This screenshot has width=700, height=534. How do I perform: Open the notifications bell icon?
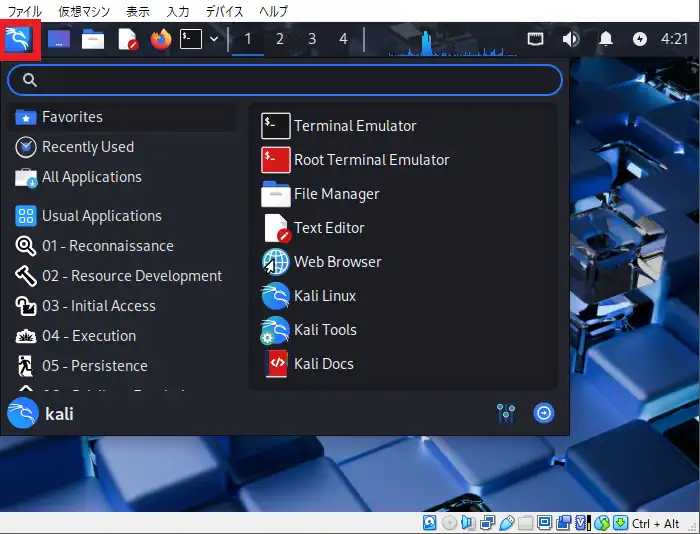(605, 39)
